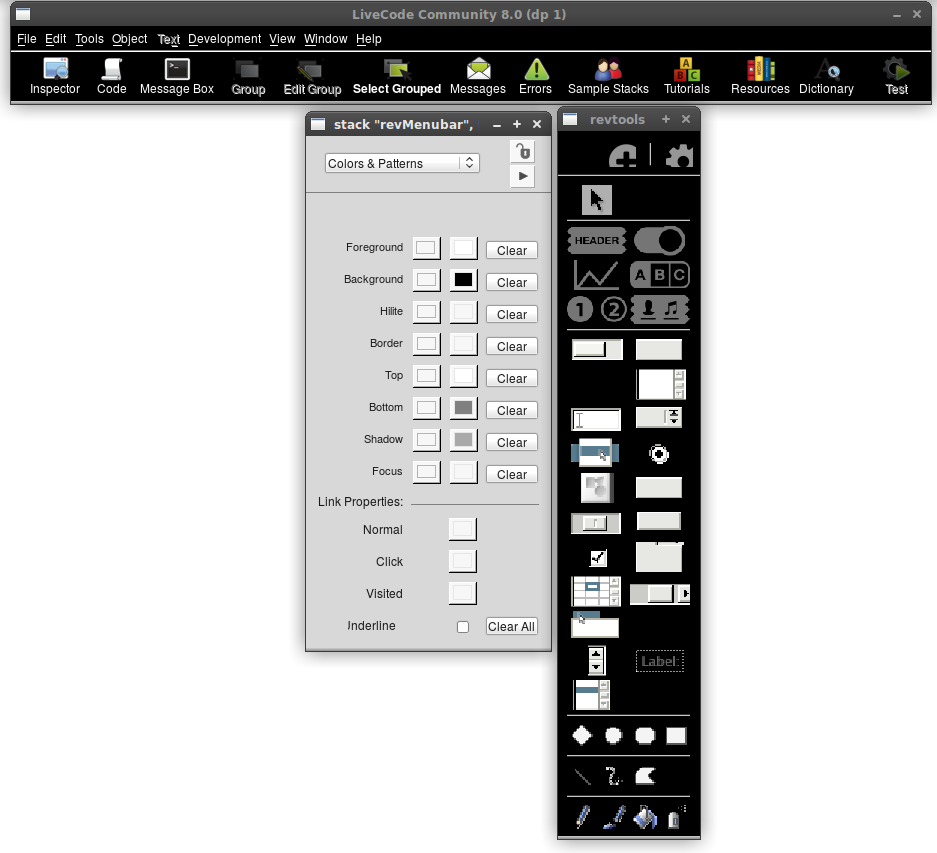The width and height of the screenshot is (937, 853).
Task: Select the paint bucket tool
Action: pyautogui.click(x=645, y=817)
